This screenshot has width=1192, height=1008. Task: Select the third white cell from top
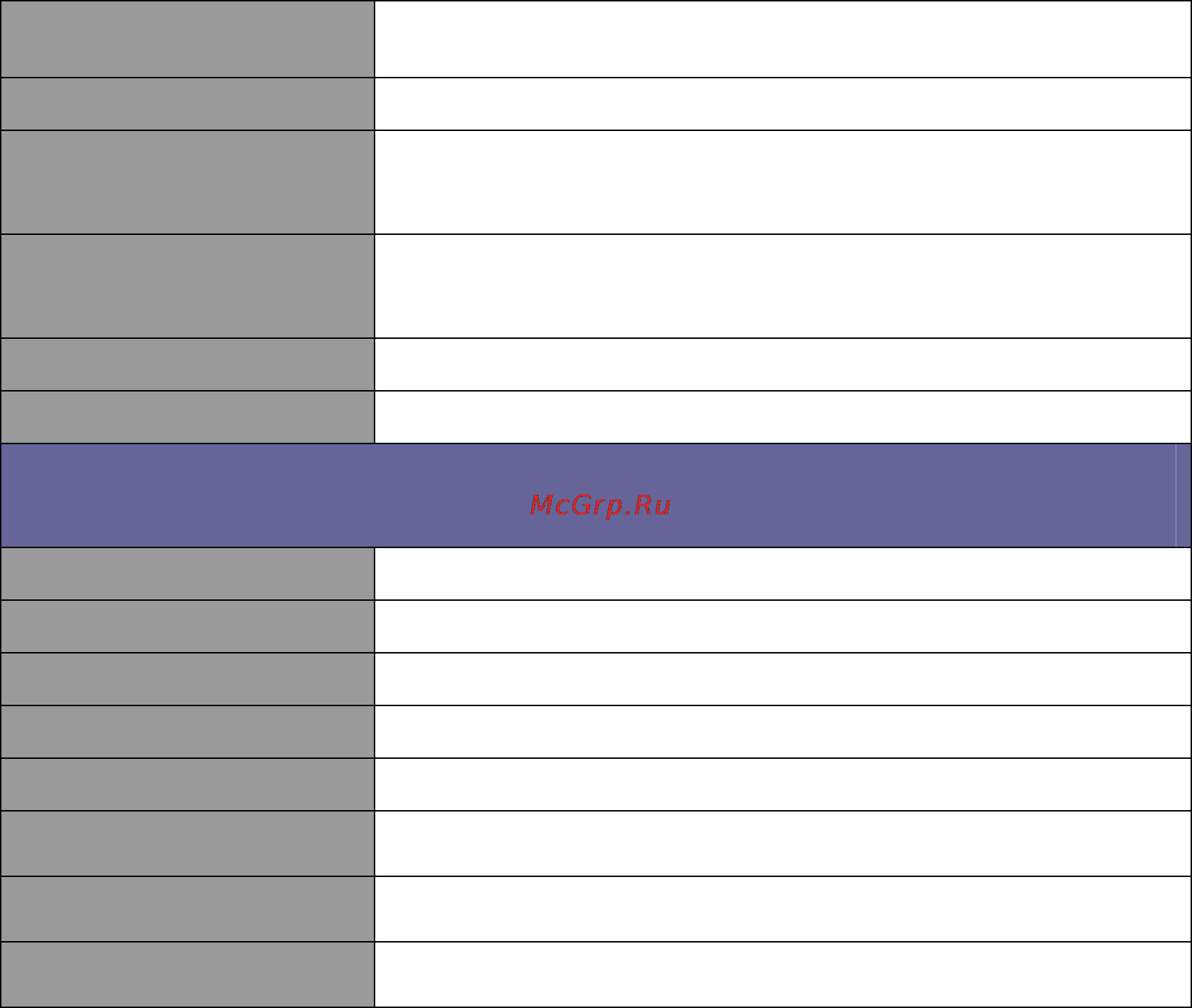coord(783,182)
